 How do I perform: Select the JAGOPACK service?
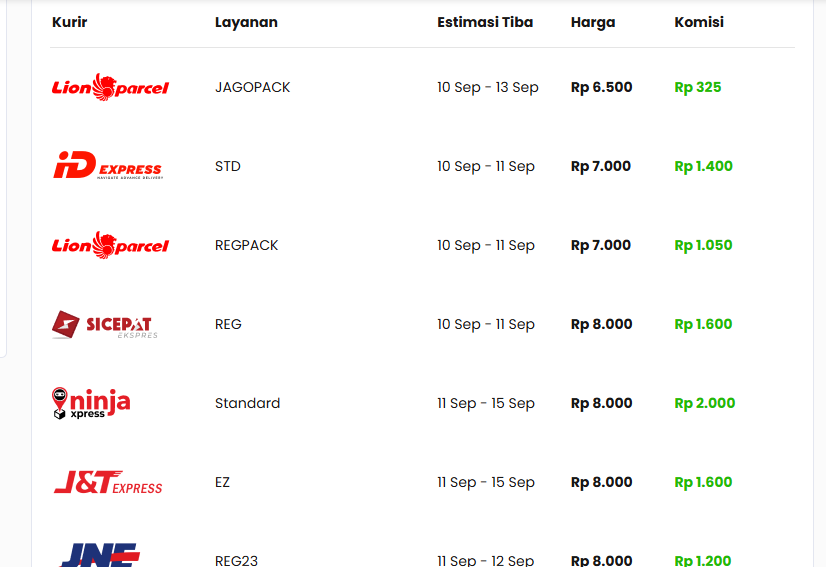point(252,87)
